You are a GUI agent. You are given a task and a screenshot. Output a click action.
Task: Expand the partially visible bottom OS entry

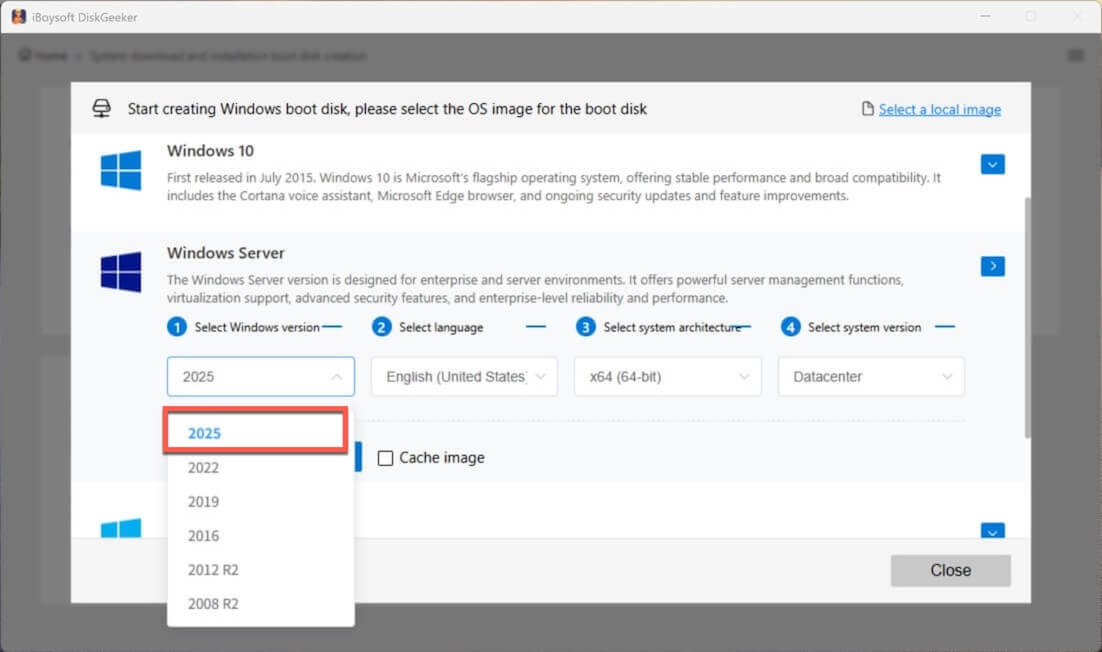[x=992, y=531]
